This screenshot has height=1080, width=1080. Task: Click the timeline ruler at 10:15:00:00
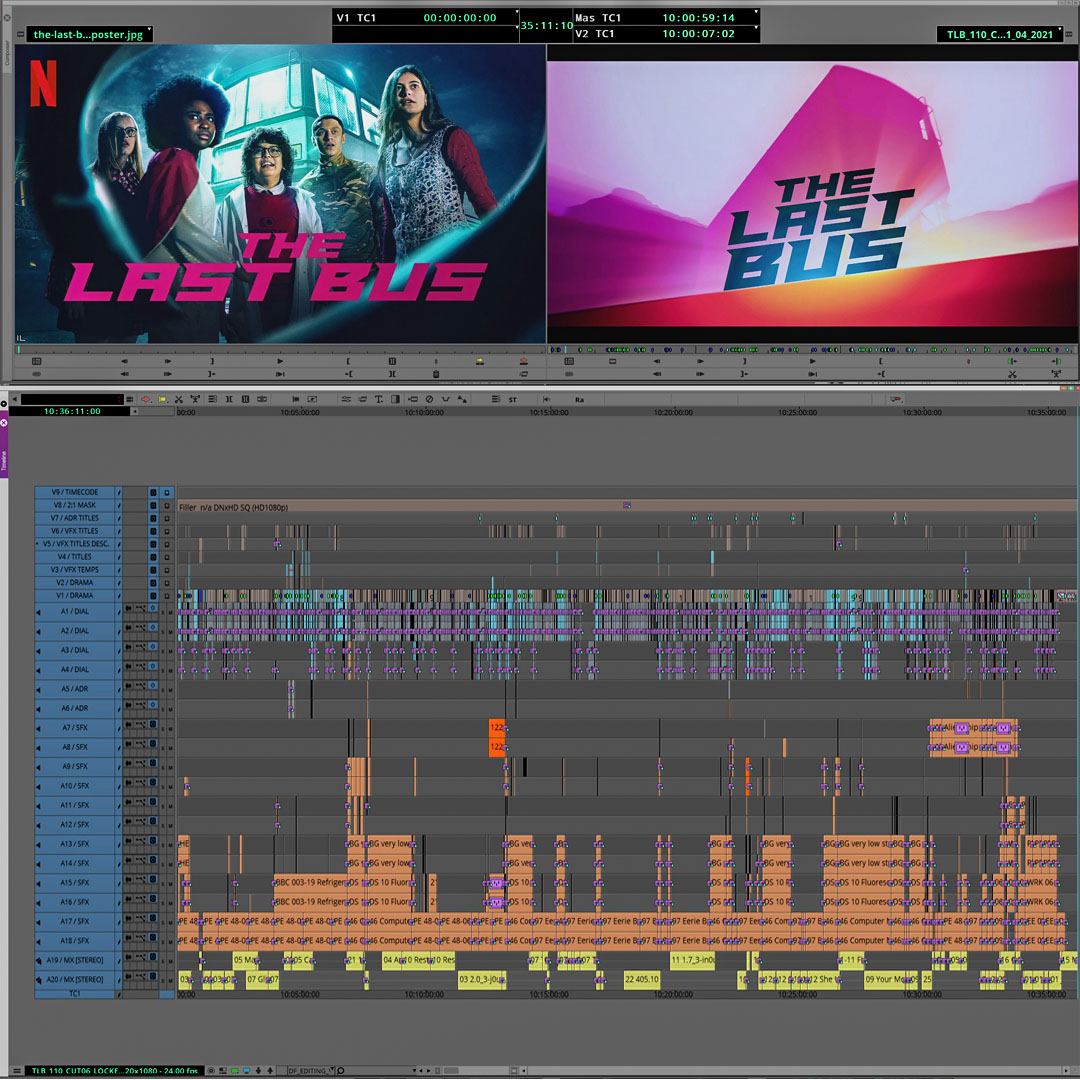549,413
